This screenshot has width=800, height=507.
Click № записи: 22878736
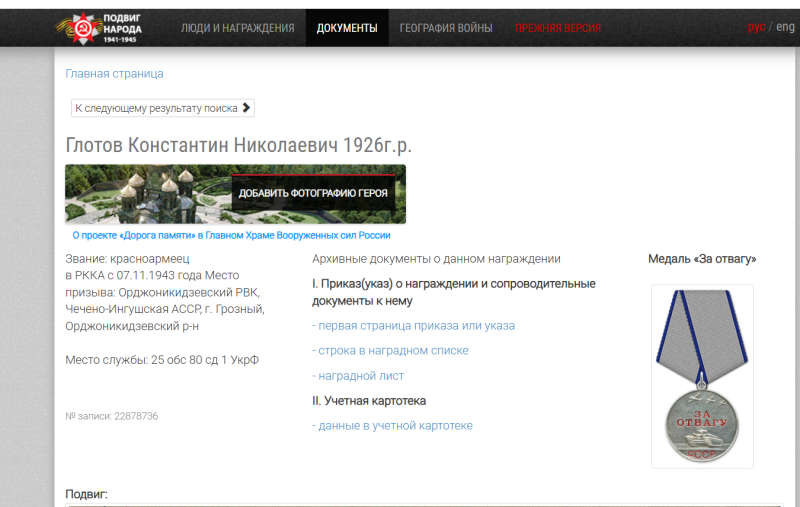(x=112, y=416)
